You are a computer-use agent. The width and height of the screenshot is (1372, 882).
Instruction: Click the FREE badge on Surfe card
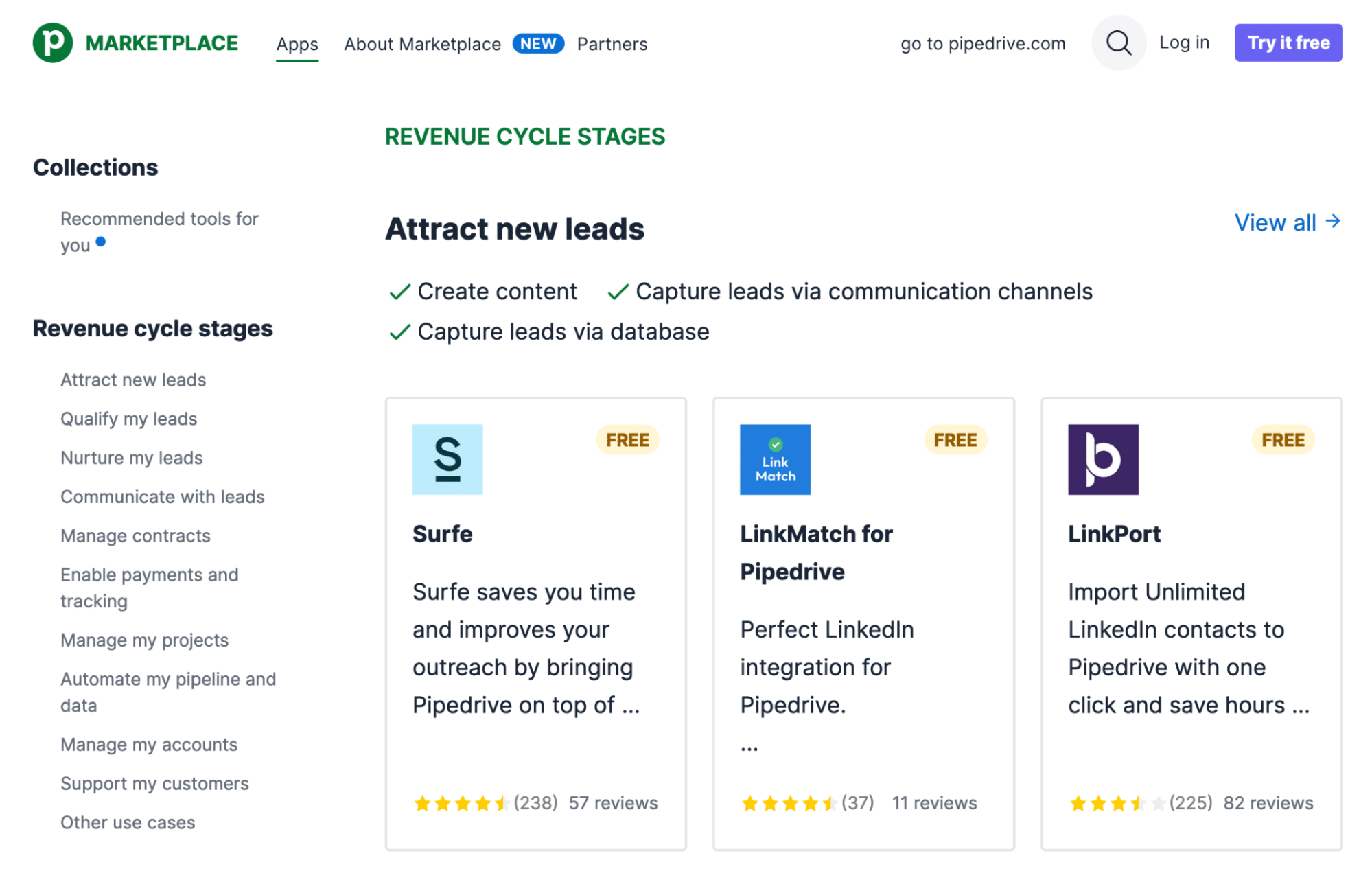(x=628, y=440)
